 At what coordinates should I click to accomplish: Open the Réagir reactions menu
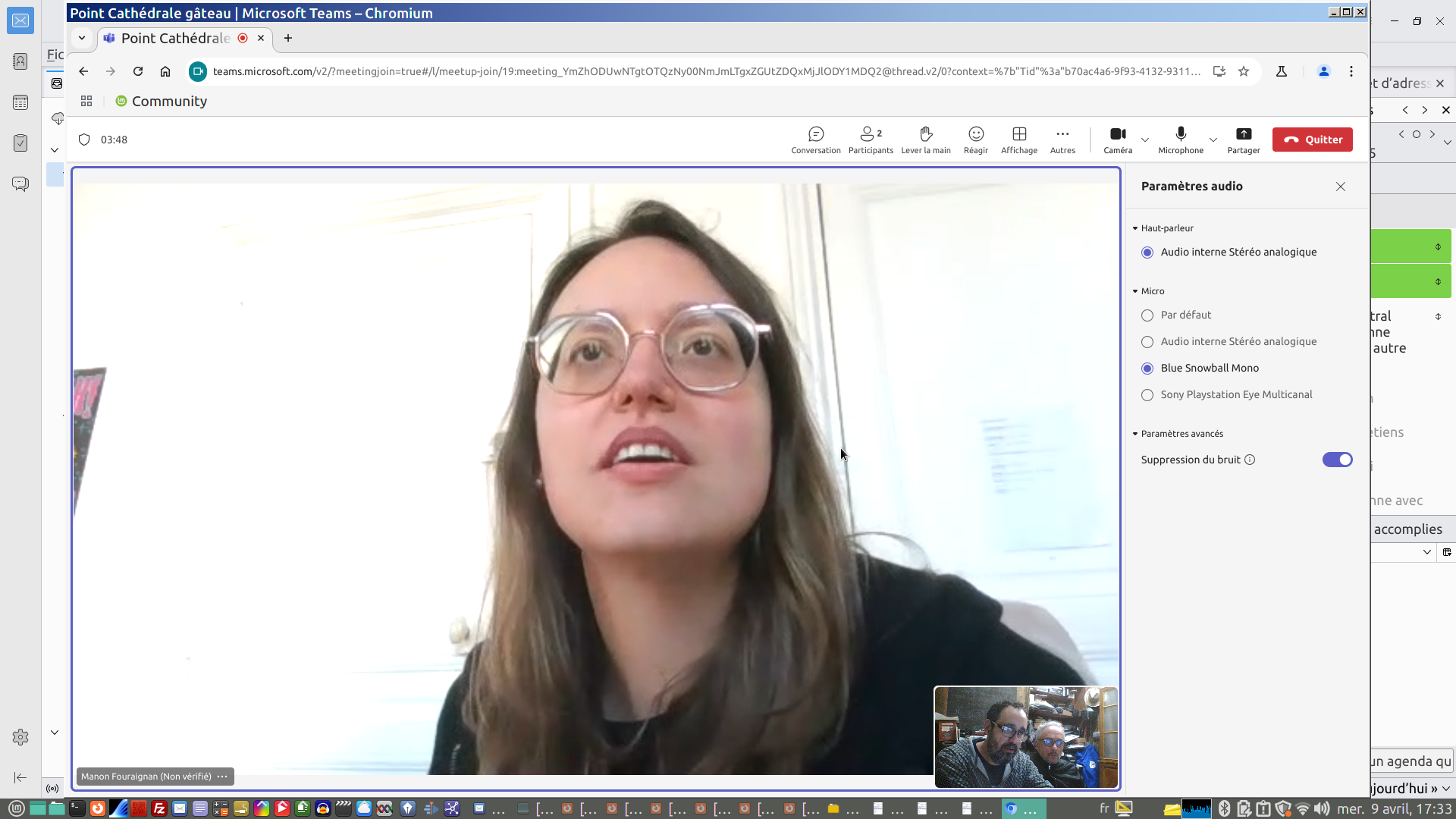(x=975, y=140)
